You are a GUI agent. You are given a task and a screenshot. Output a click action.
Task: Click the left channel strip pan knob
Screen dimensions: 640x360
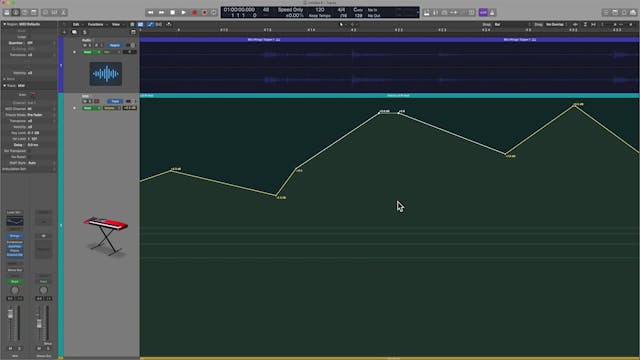(15, 290)
